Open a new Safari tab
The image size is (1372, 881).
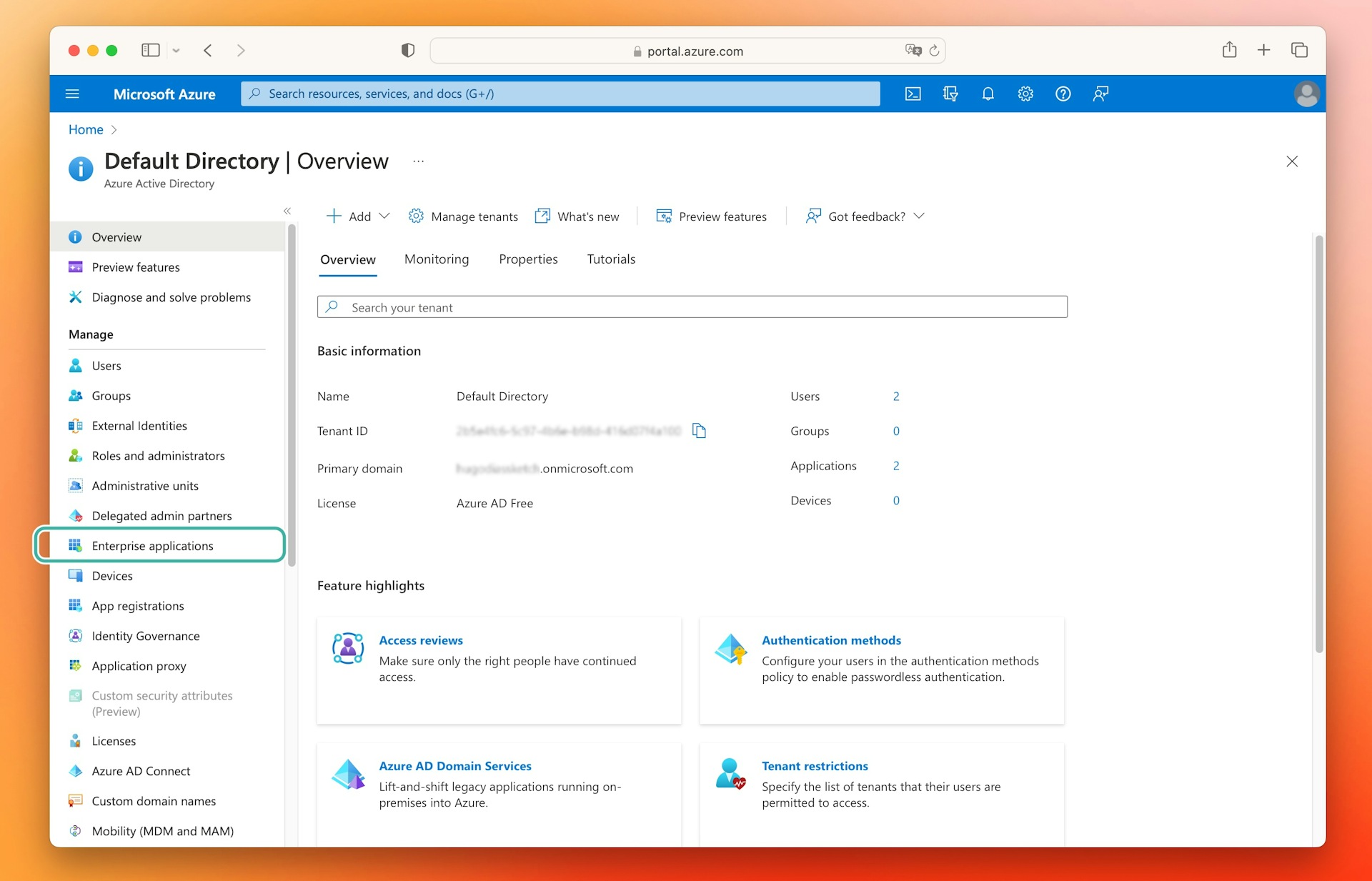click(x=1264, y=50)
